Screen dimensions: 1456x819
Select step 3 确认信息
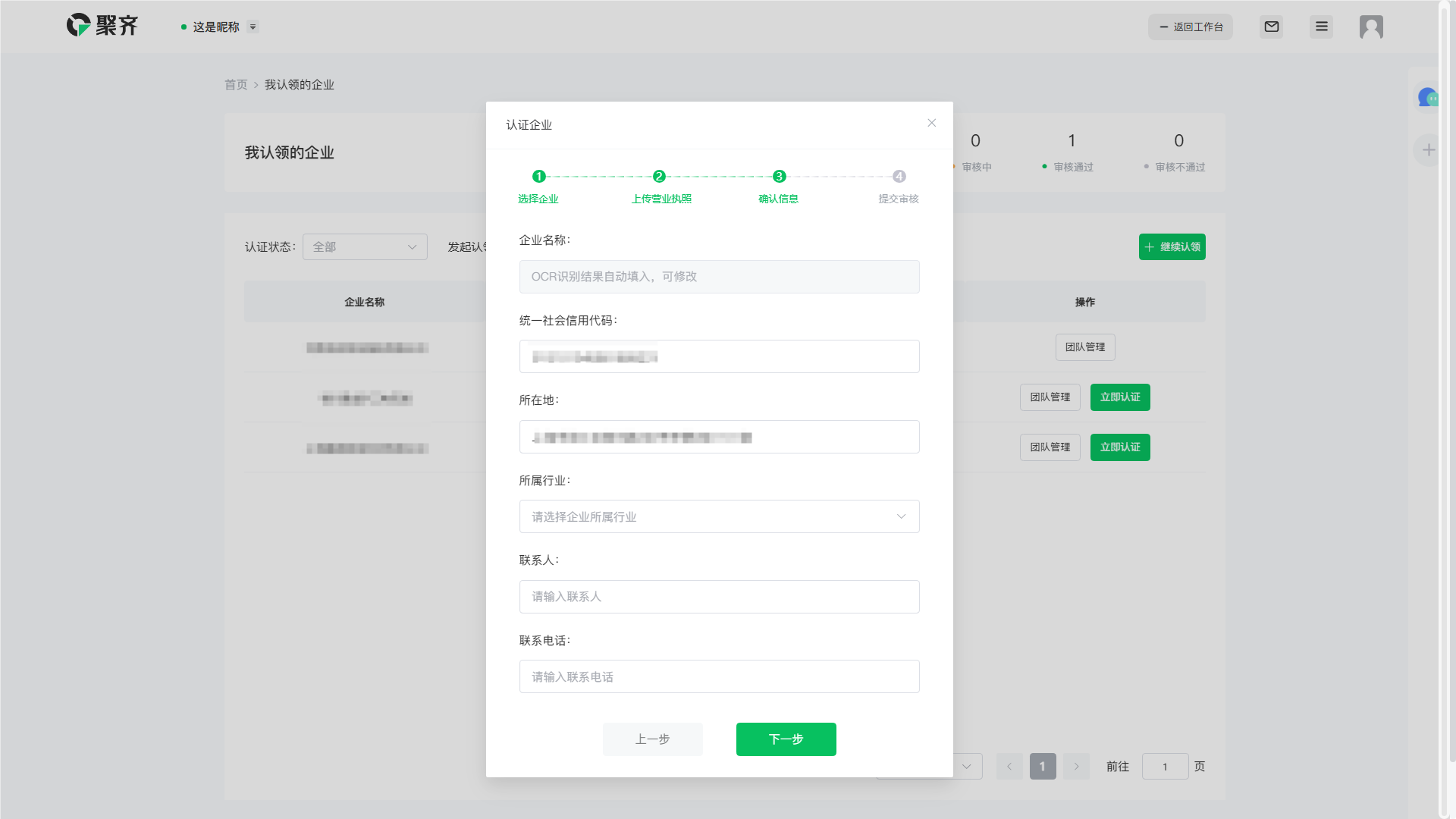[779, 187]
